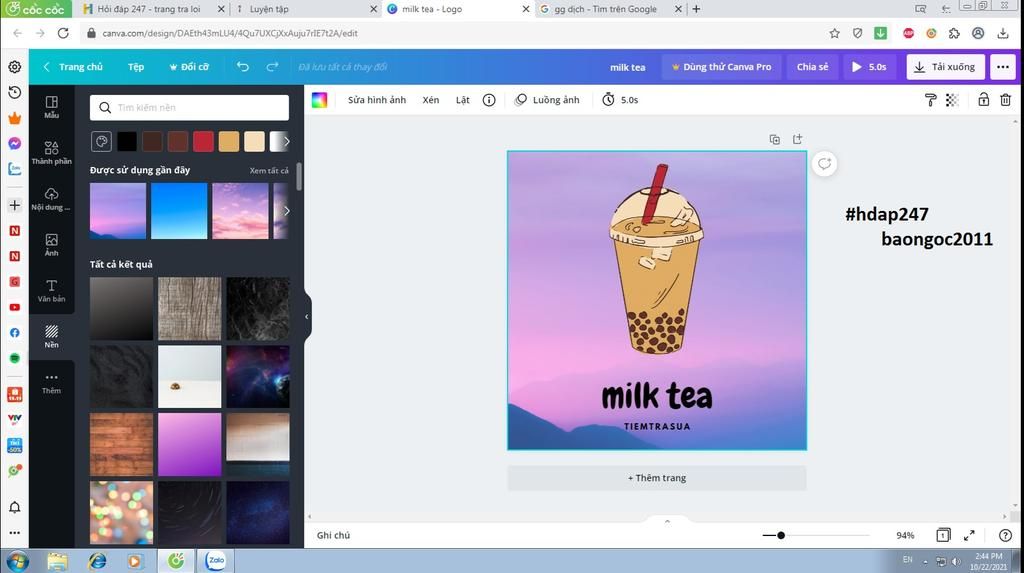Choose the galaxy nebula background thumbnail
Image resolution: width=1024 pixels, height=573 pixels.
(258, 377)
